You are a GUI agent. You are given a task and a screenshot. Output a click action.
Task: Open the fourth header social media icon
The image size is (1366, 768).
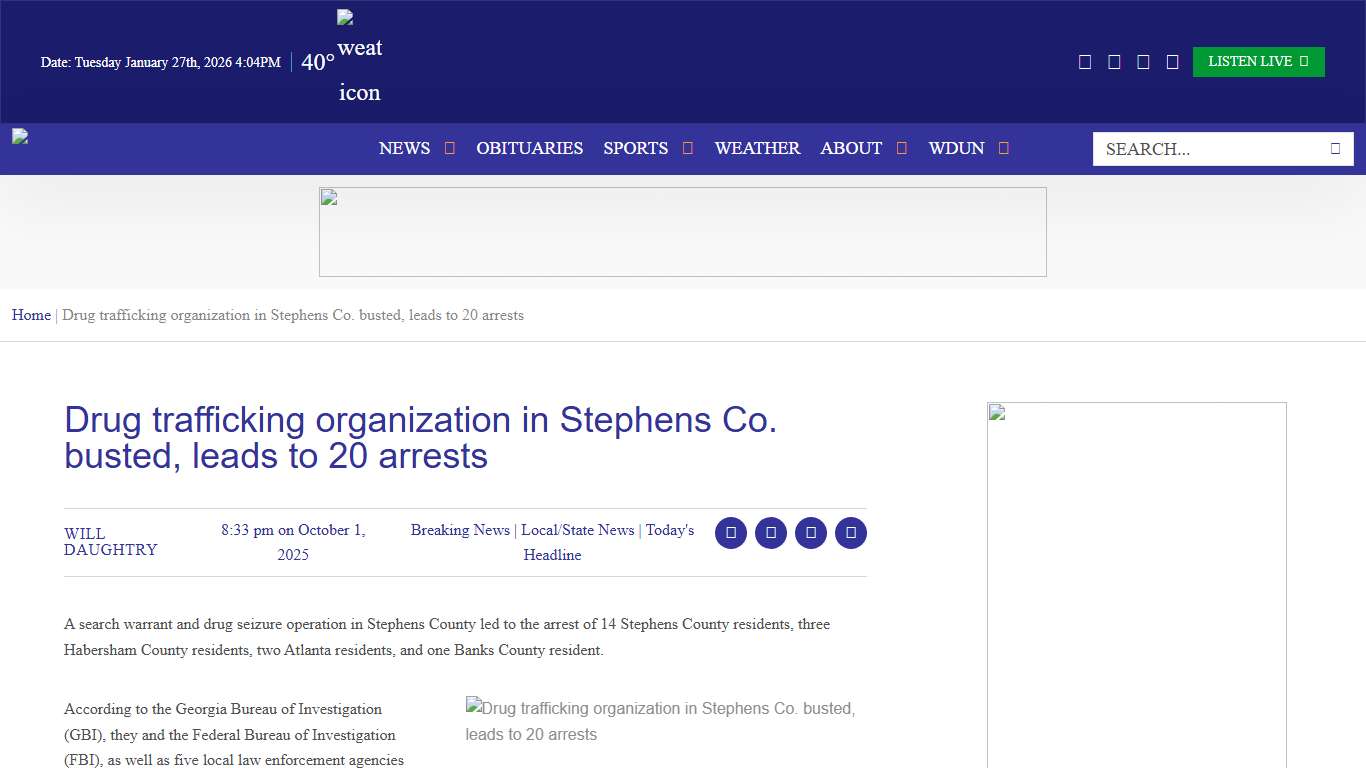coord(1172,61)
